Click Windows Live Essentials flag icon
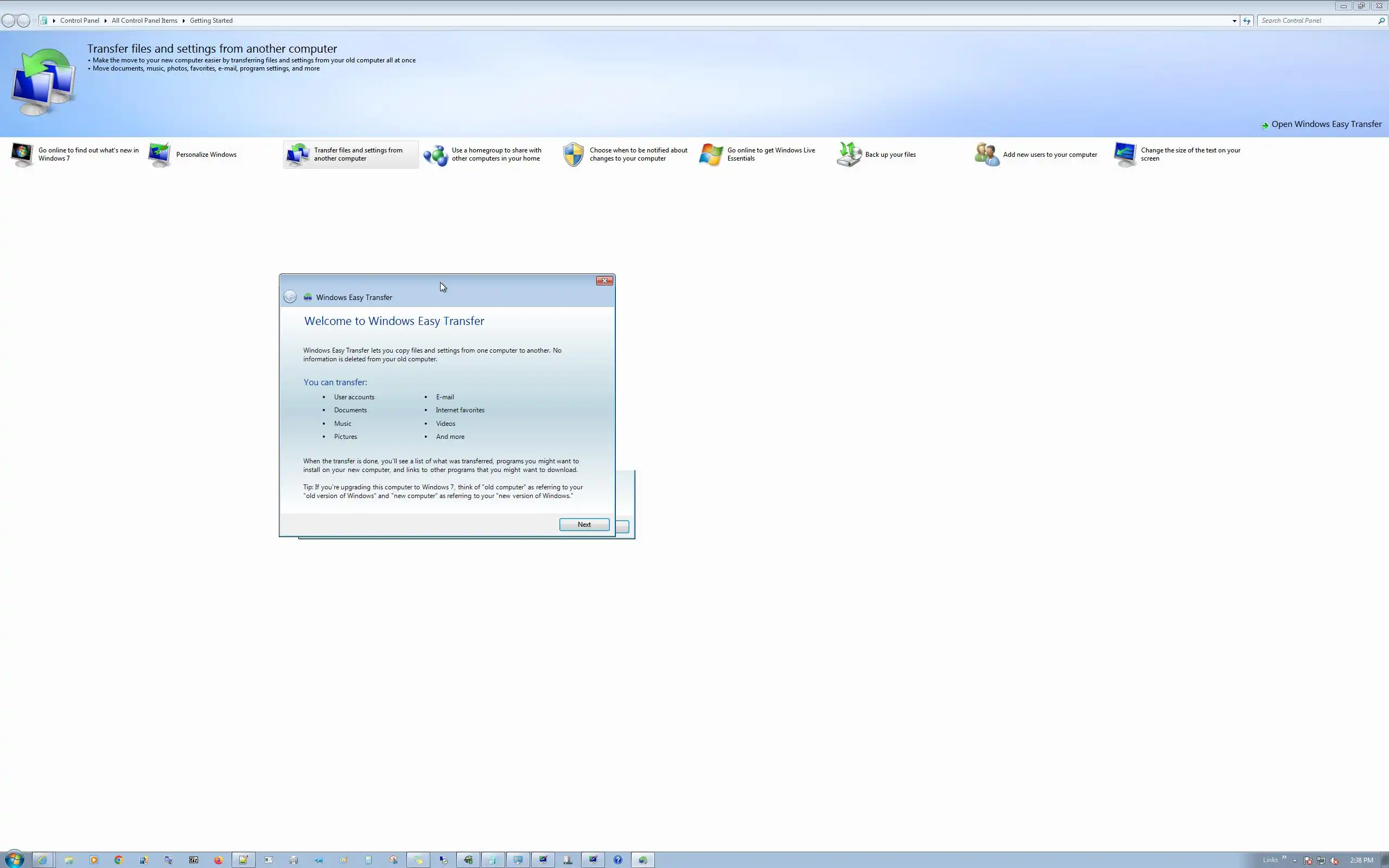The image size is (1389, 868). click(711, 155)
